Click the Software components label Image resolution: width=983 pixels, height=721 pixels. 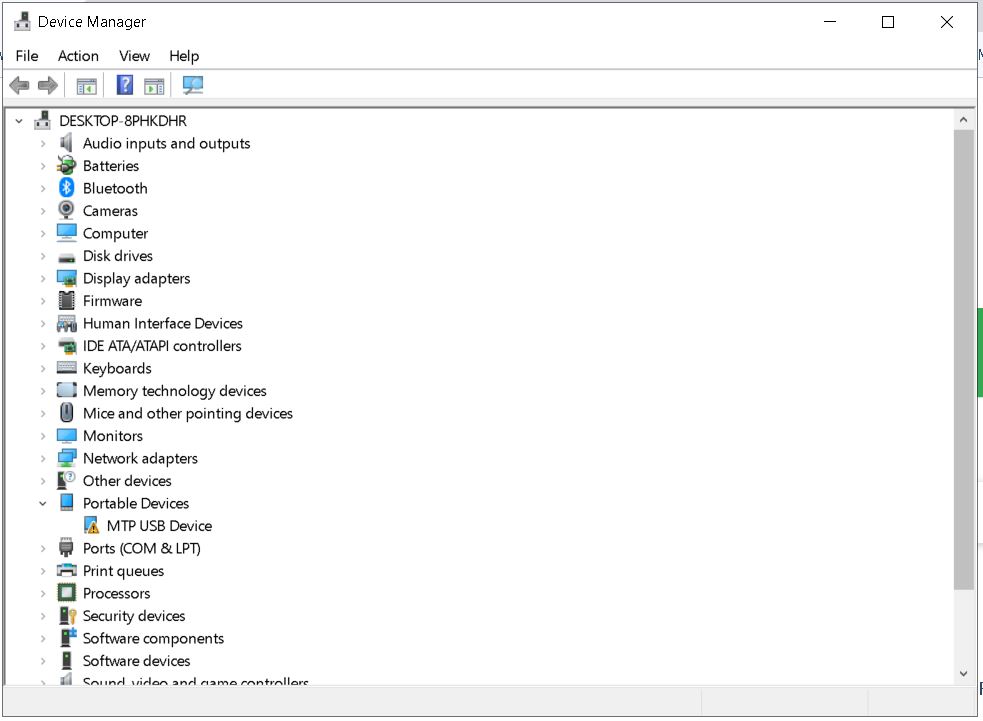(x=154, y=638)
